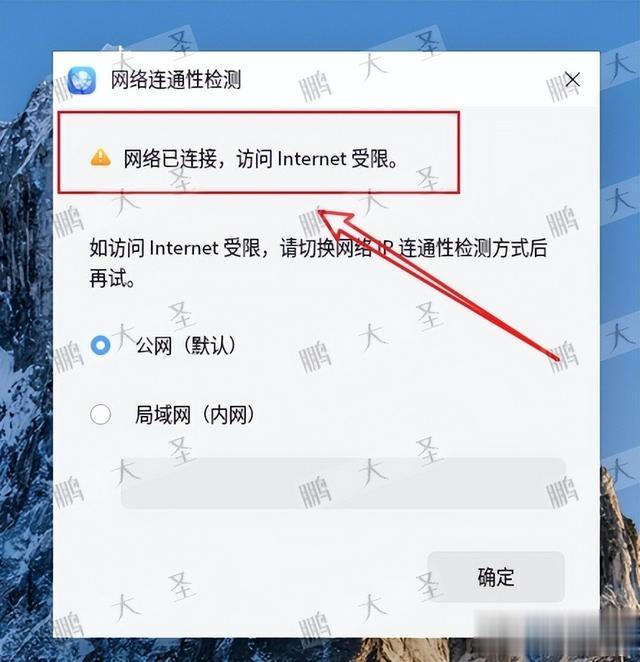Screen dimensions: 640x662
Task: Close the 网络连通性检测 dialog
Action: tap(572, 79)
